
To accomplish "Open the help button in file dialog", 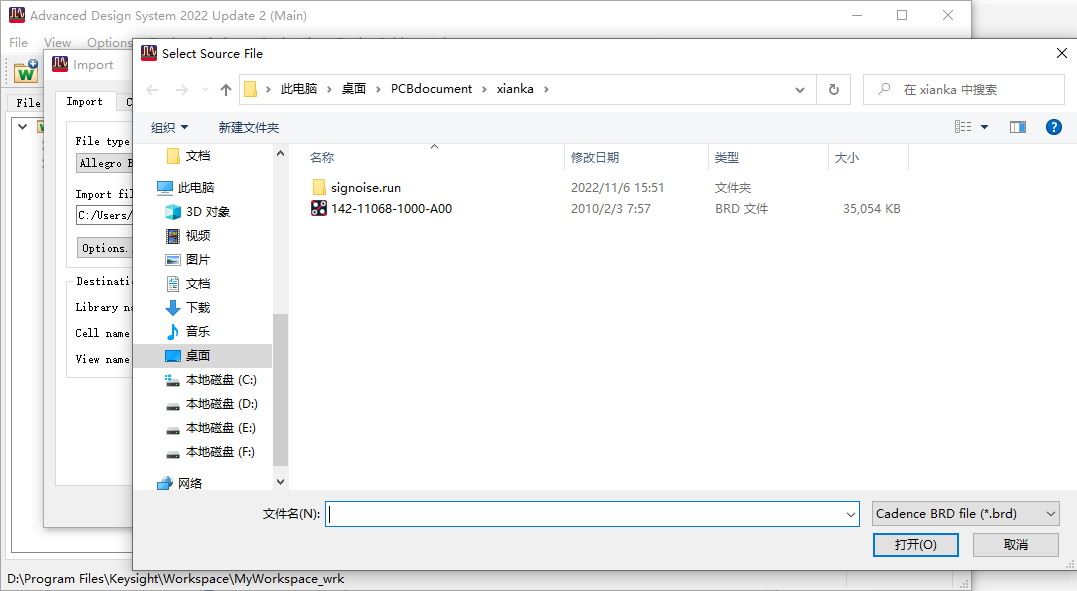I will click(x=1054, y=127).
